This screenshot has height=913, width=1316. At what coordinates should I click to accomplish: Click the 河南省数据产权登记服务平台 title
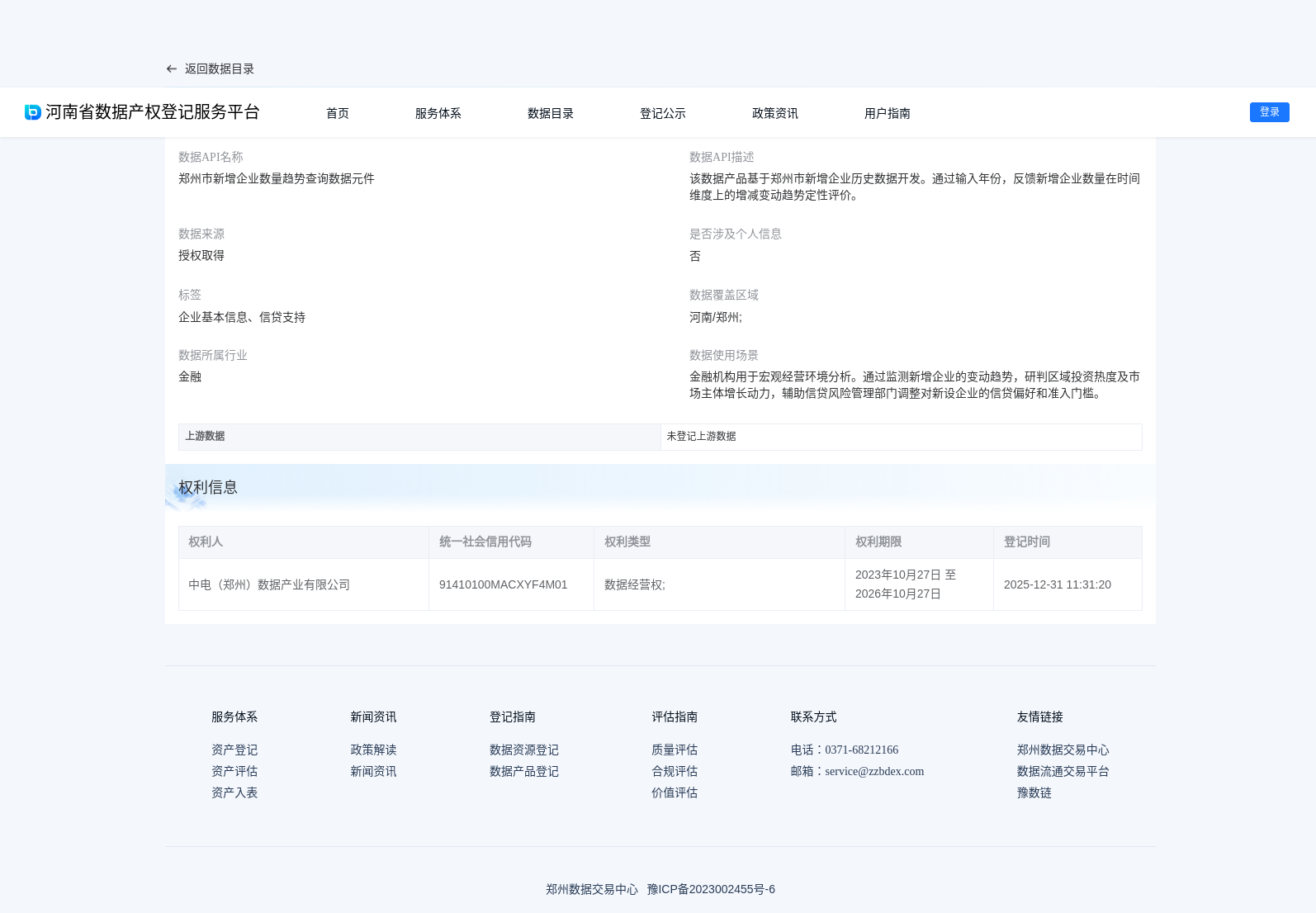click(153, 112)
